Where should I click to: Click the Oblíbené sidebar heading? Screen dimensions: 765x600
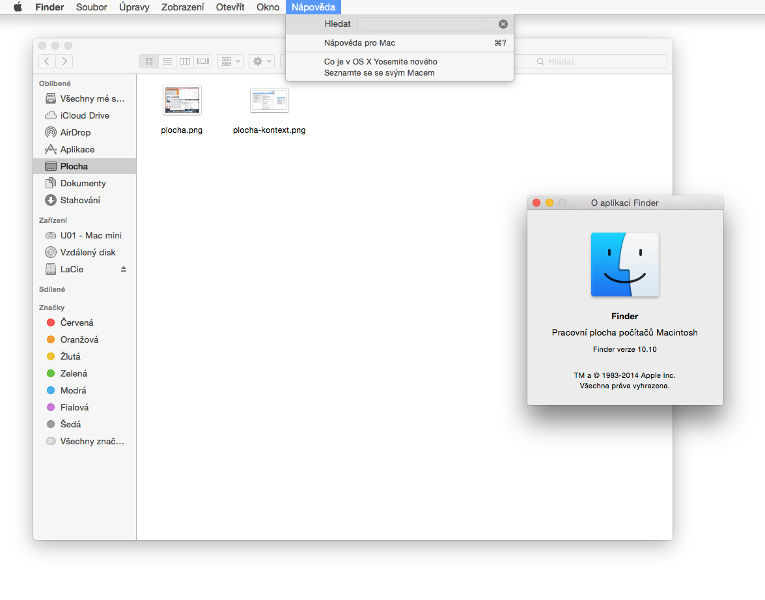55,83
